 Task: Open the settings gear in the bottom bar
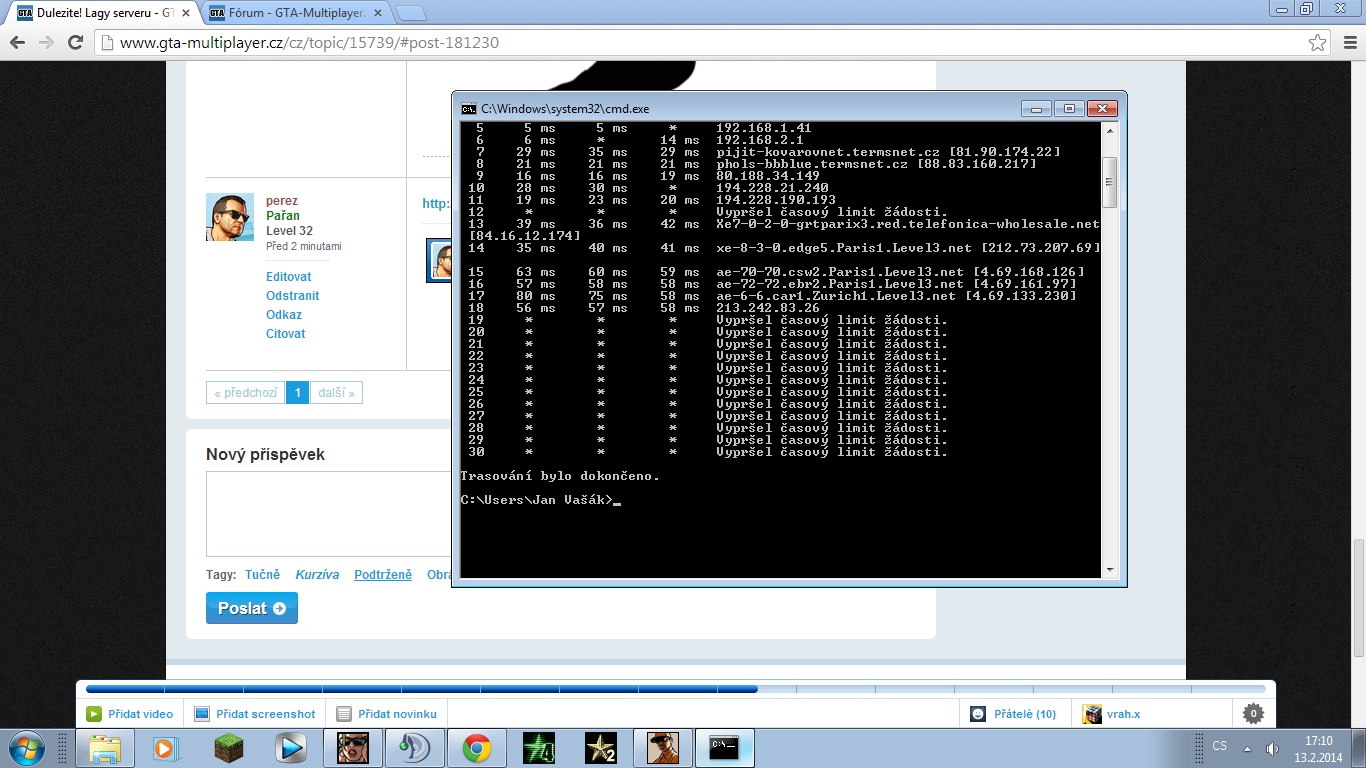point(1253,714)
